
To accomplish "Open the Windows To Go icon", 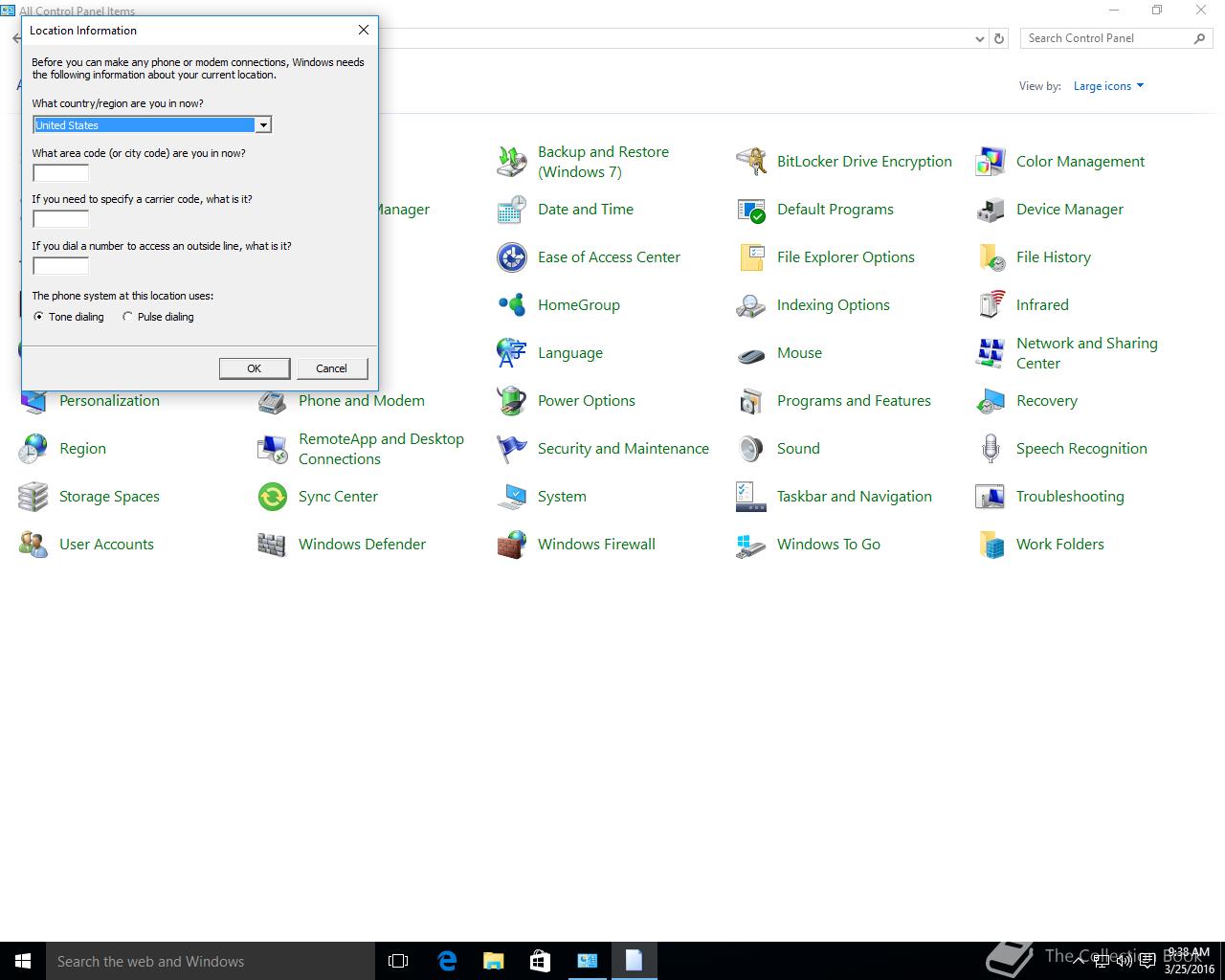I will [751, 545].
